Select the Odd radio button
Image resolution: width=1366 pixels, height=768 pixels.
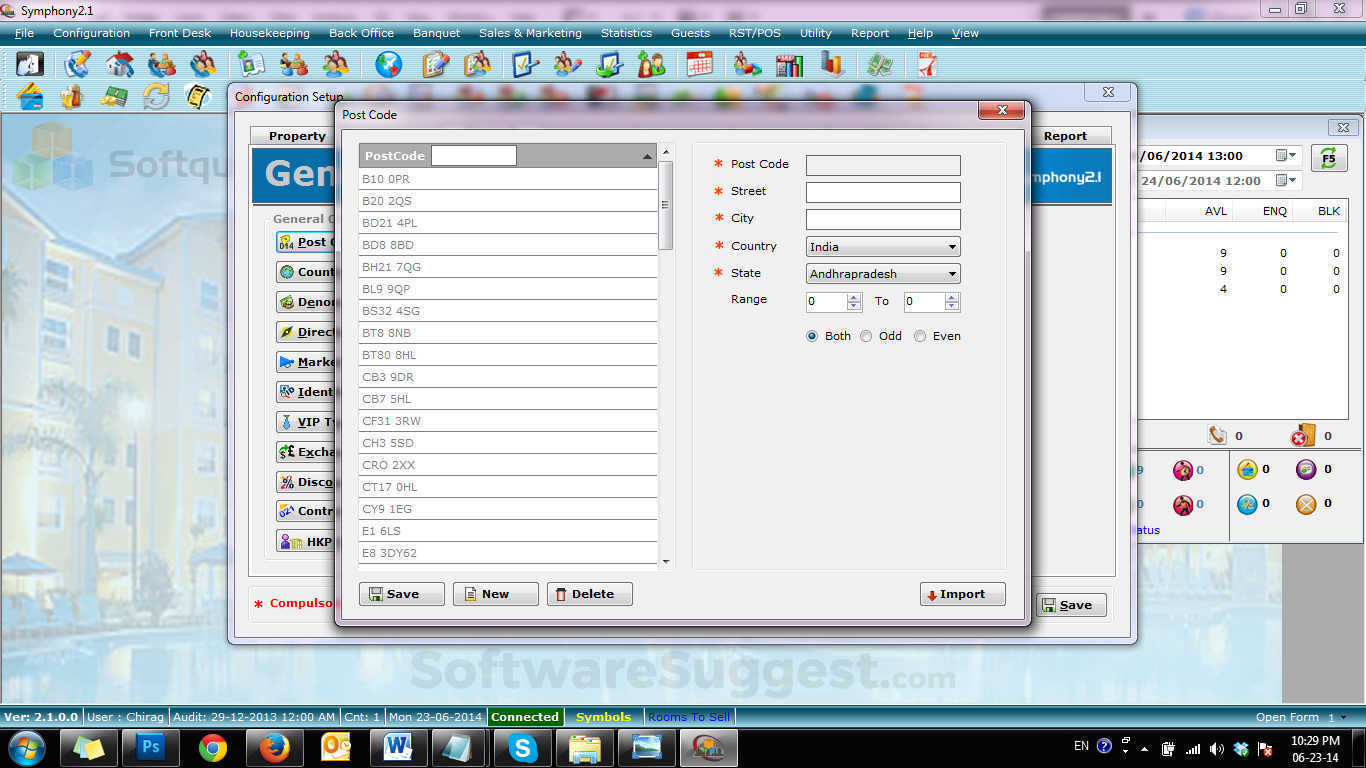866,336
